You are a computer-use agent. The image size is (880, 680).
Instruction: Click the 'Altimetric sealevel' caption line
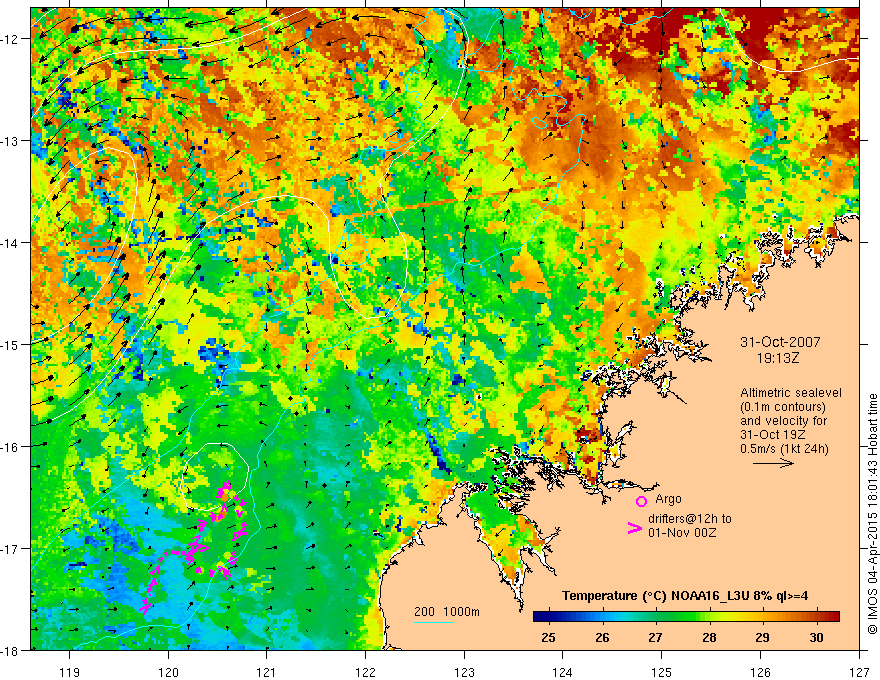click(x=791, y=393)
